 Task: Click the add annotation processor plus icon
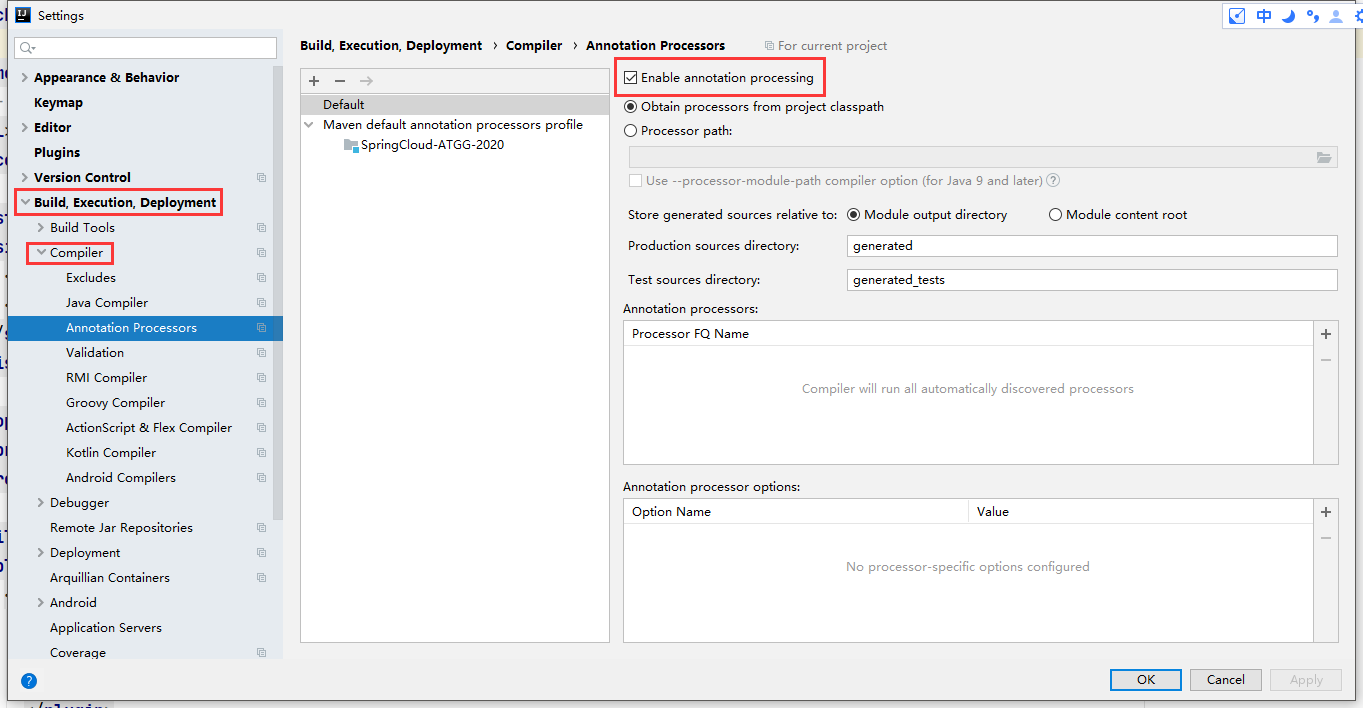pos(1326,334)
